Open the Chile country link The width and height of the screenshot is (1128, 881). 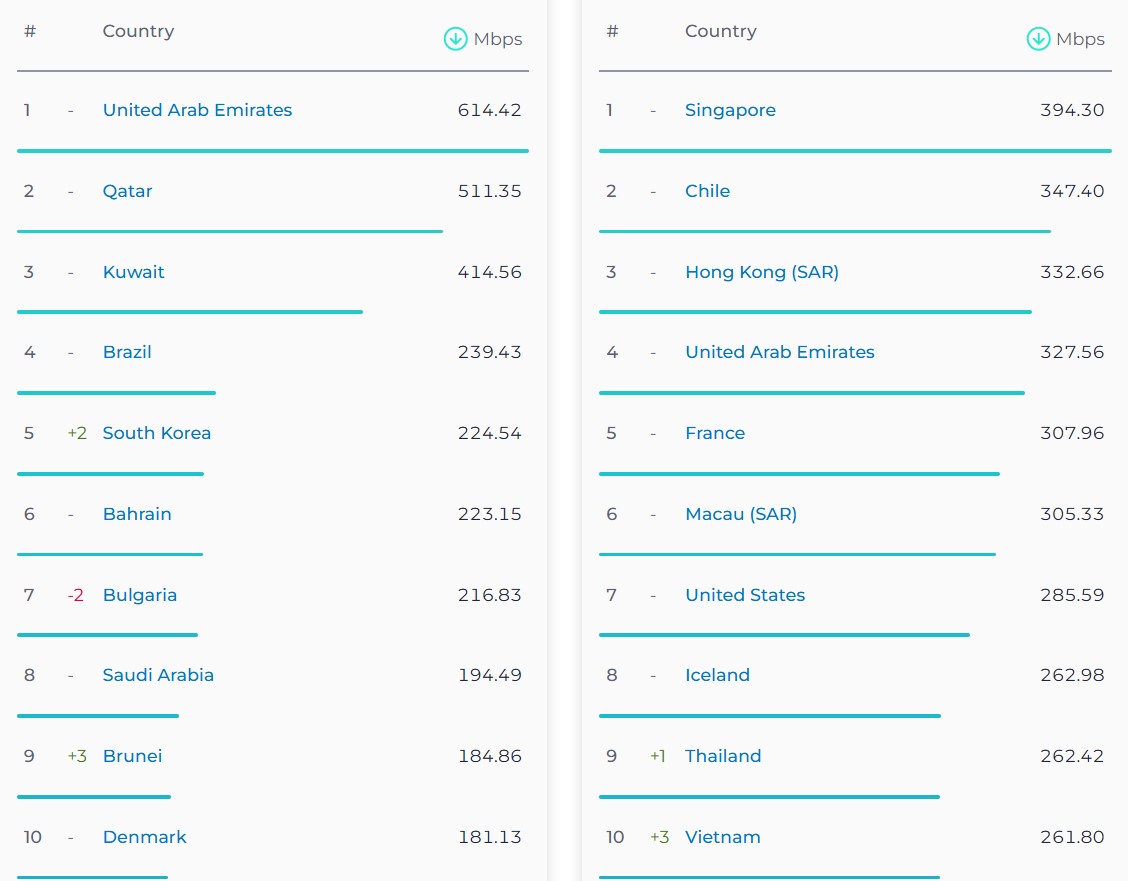click(x=707, y=191)
